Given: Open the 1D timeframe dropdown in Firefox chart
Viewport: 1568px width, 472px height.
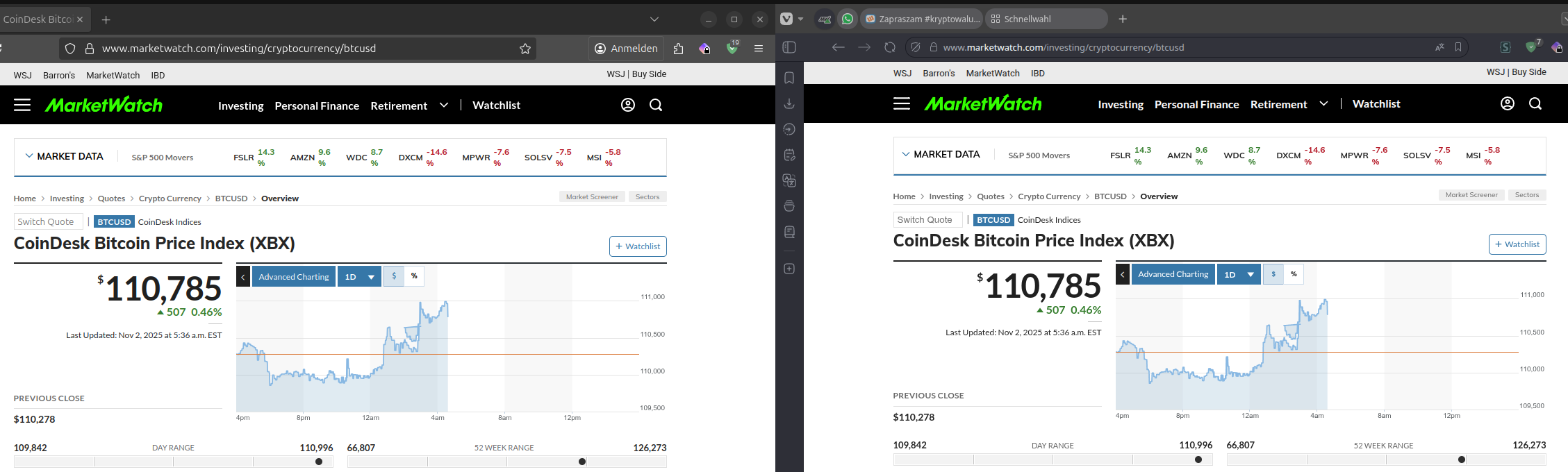Looking at the screenshot, I should click(359, 277).
